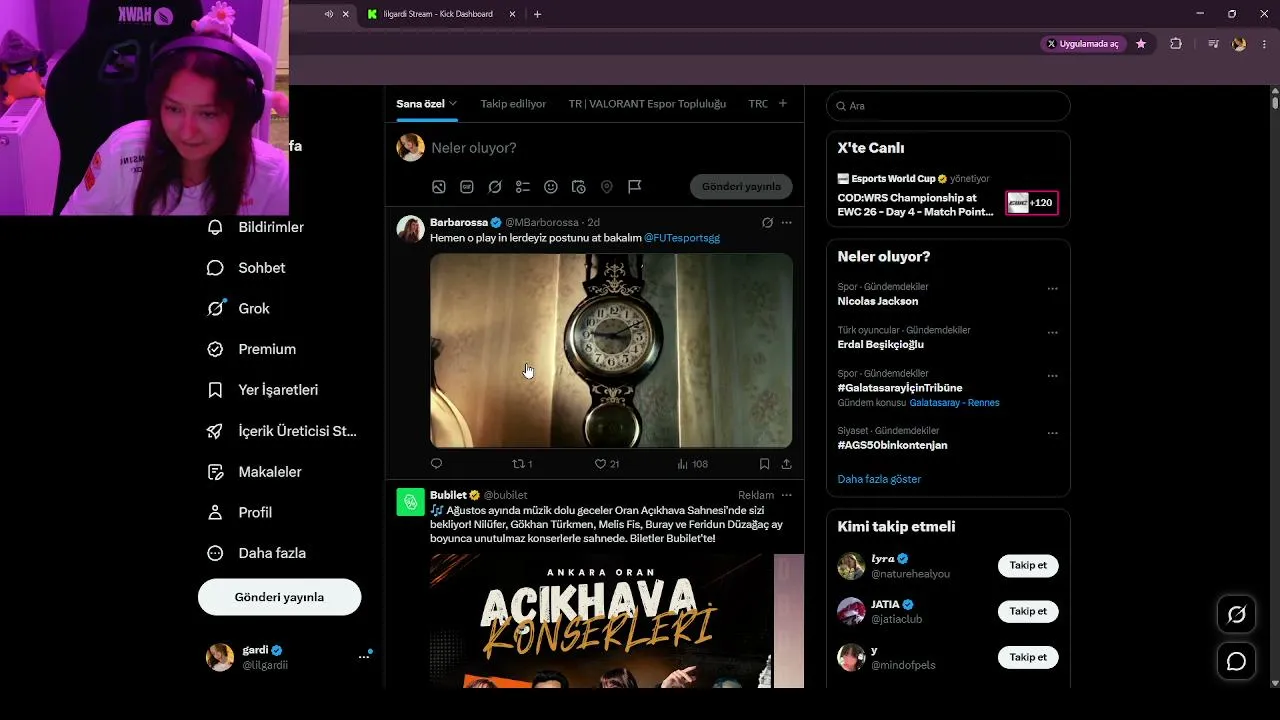The height and width of the screenshot is (720, 1280).
Task: Open browser media controls icon
Action: tap(1213, 44)
